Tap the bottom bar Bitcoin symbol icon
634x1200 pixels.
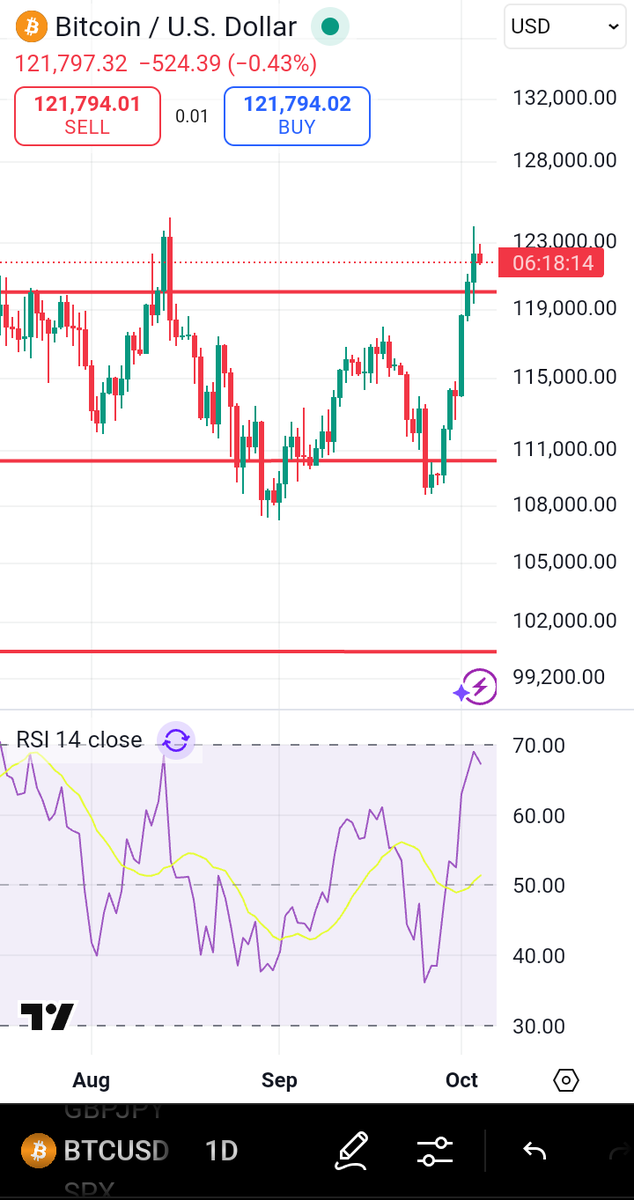coord(38,1150)
